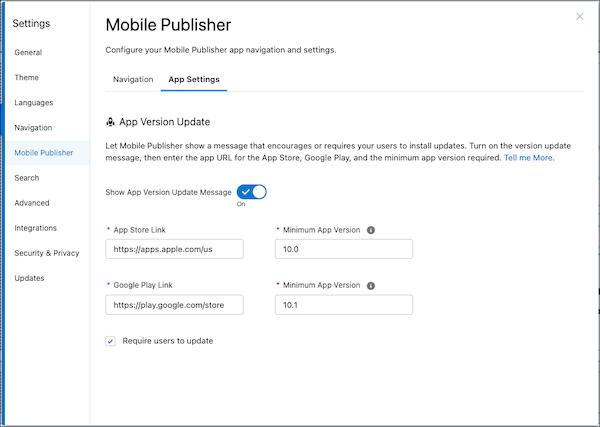The image size is (600, 427).
Task: Go to Languages in the sidebar
Action: tap(34, 103)
